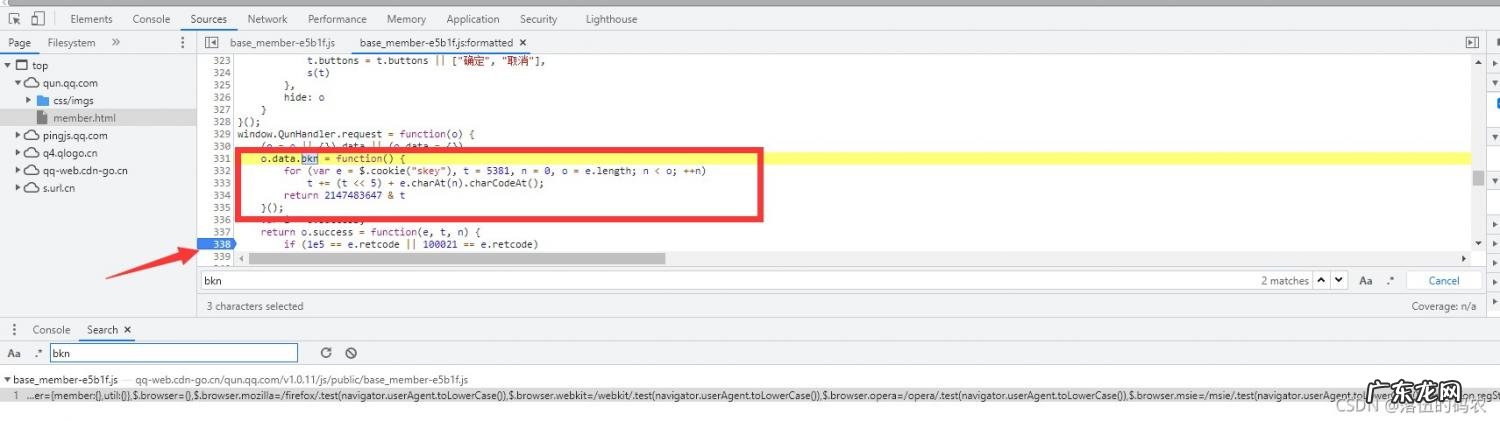Expand the css/imgs folder
1500x421 pixels.
[x=29, y=101]
